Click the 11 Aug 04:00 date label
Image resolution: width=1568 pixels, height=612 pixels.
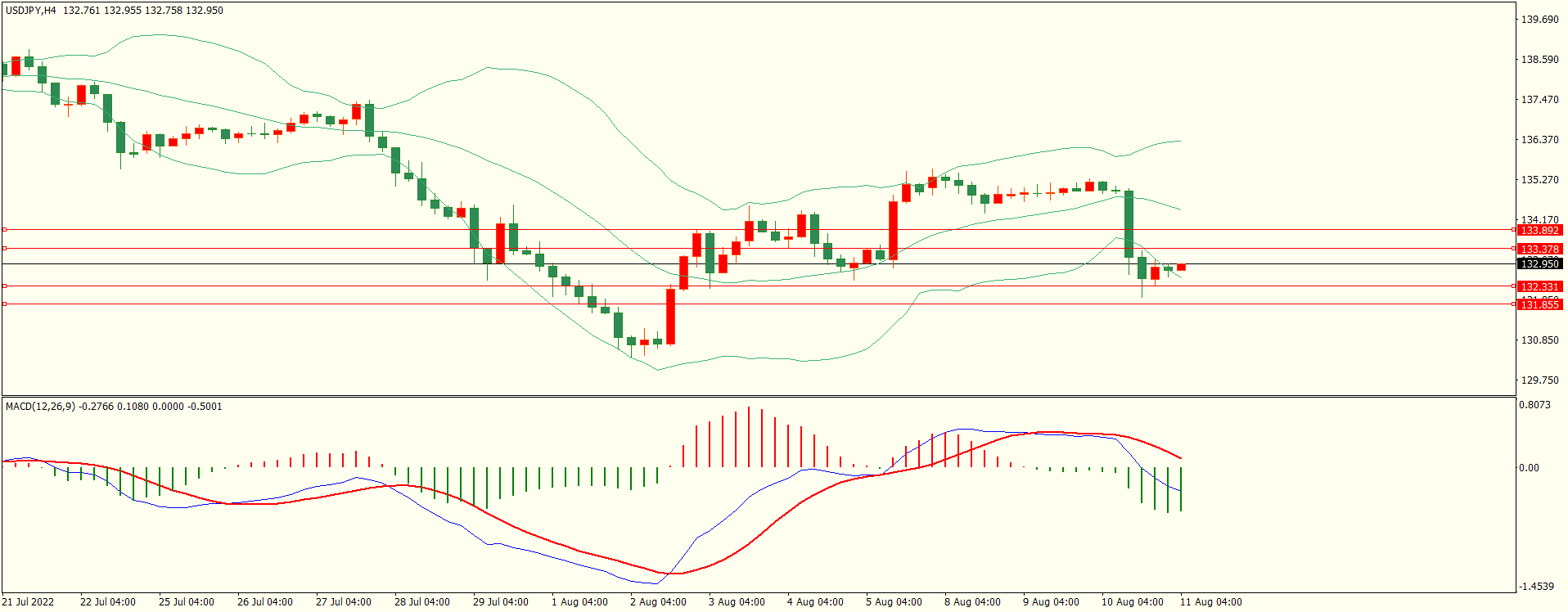(x=1210, y=602)
